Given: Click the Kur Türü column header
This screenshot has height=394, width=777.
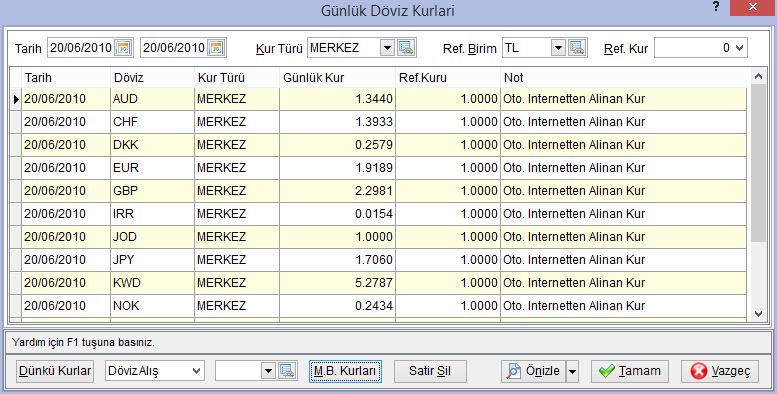Looking at the screenshot, I should [x=237, y=78].
